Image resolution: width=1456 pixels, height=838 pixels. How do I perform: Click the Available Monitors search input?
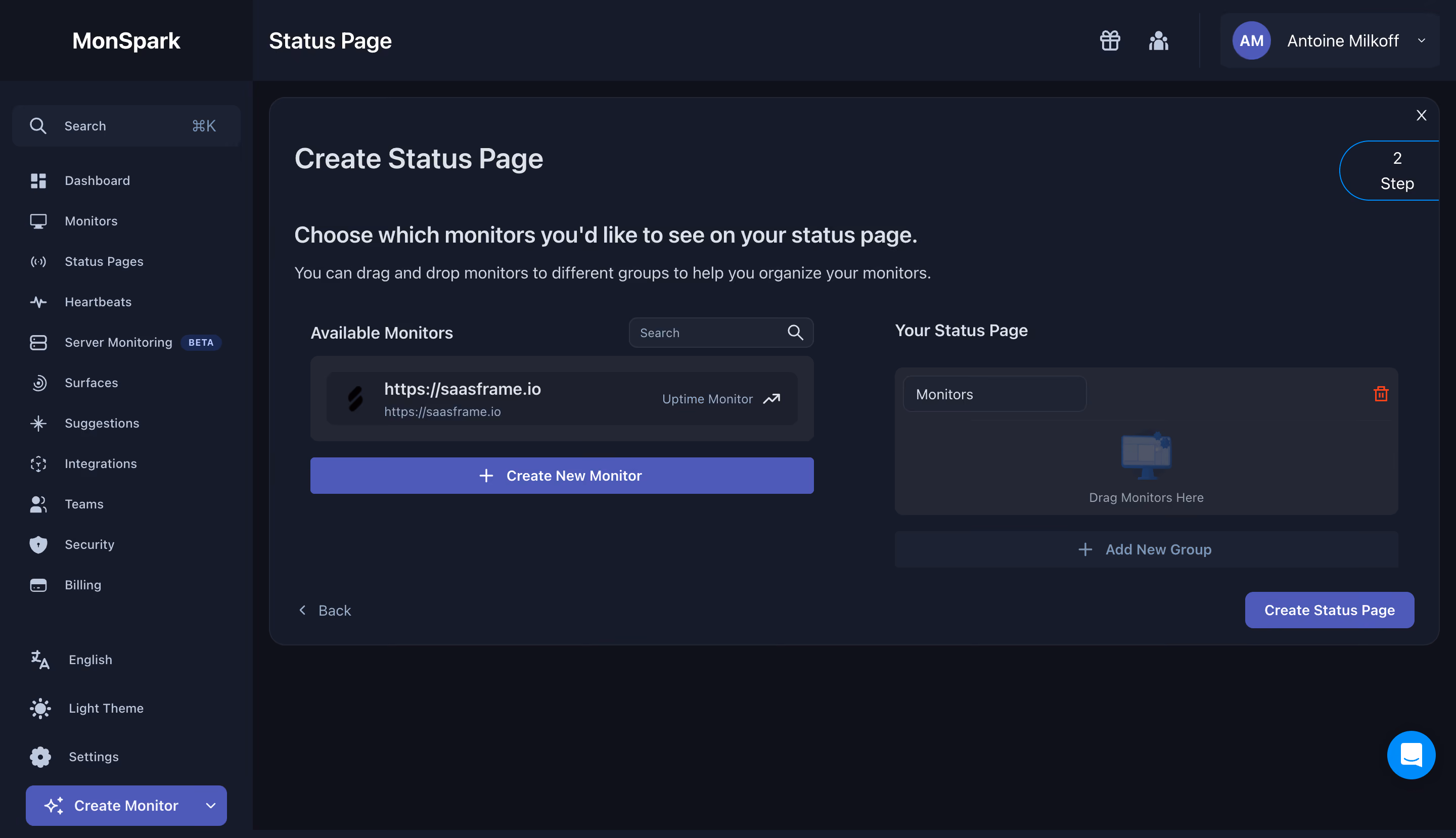[720, 333]
